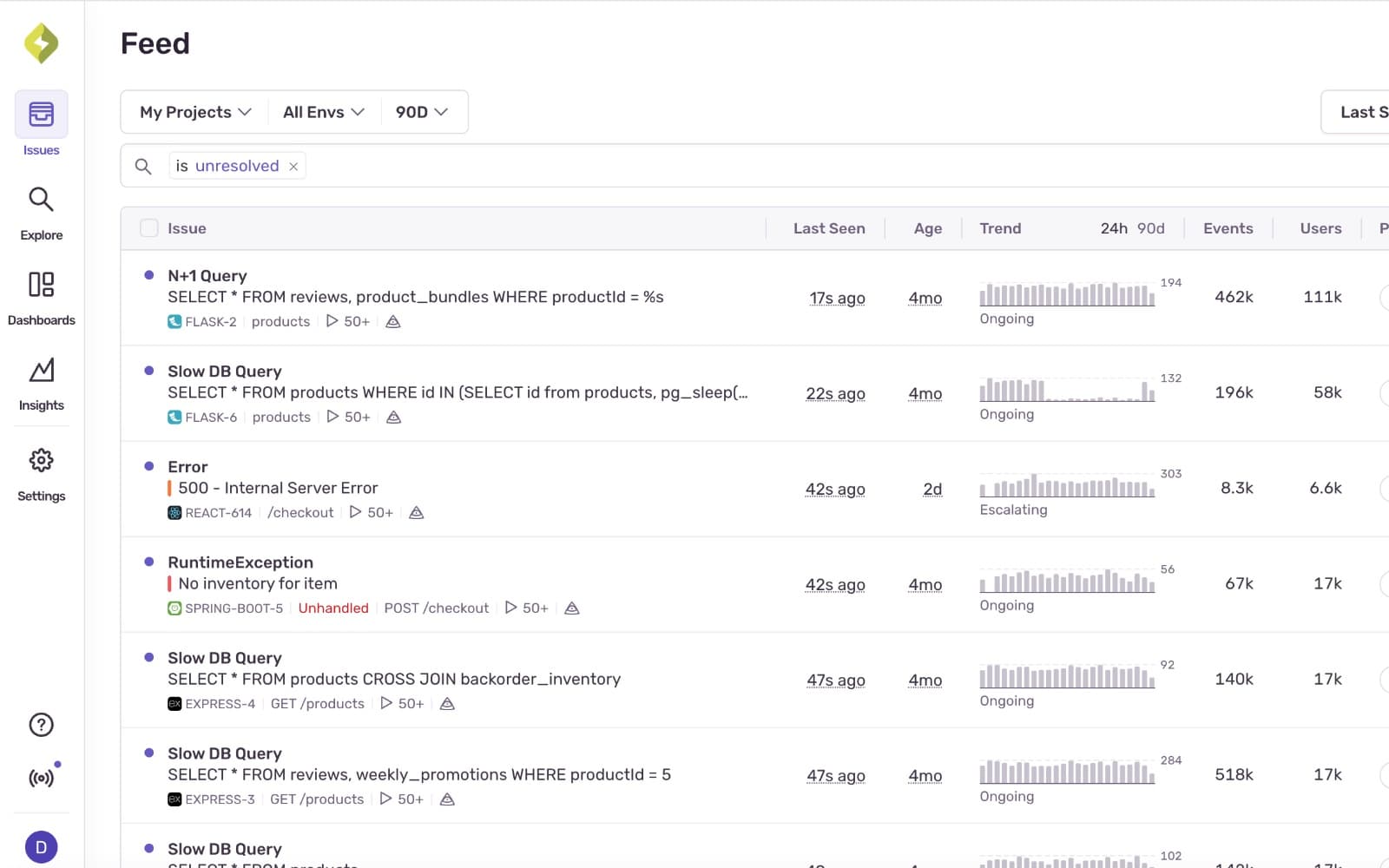
Task: Click warning triangle icon in EXPRESS-3 row
Action: tap(447, 799)
